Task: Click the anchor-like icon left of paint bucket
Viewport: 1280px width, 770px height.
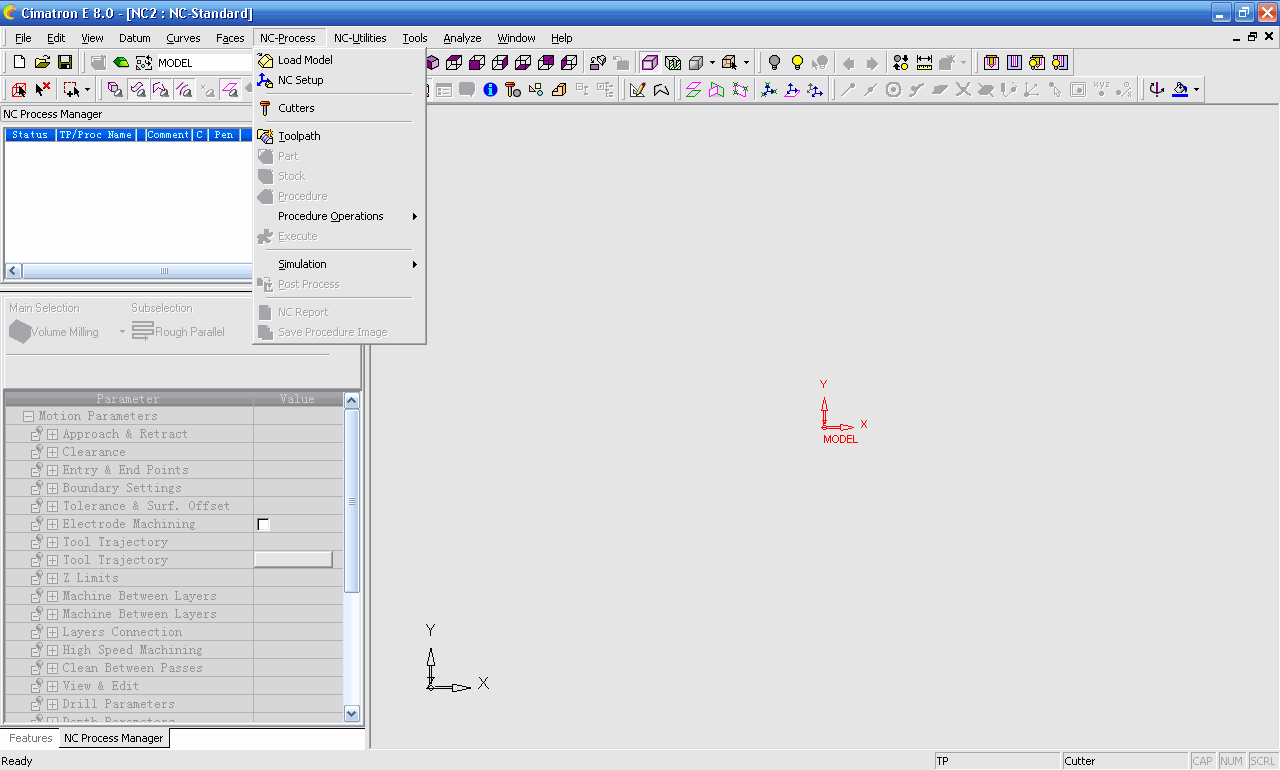Action: pos(1157,90)
